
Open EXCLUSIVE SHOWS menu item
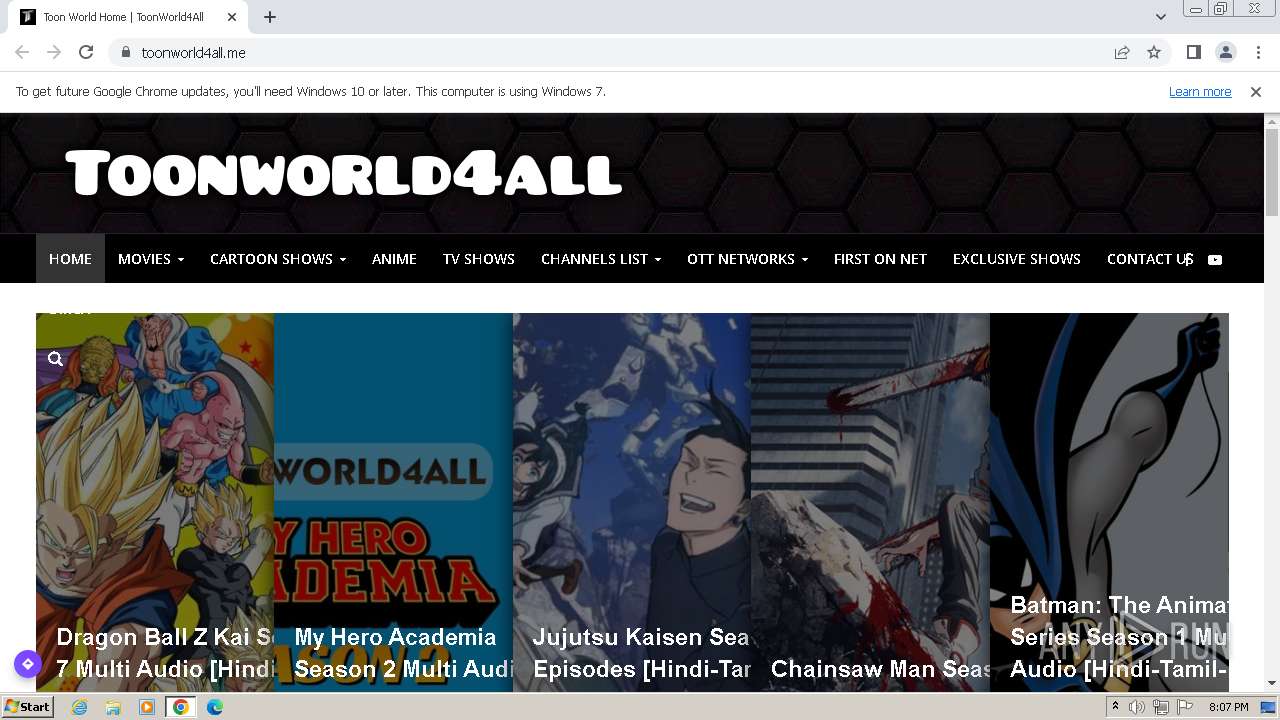pos(1017,259)
